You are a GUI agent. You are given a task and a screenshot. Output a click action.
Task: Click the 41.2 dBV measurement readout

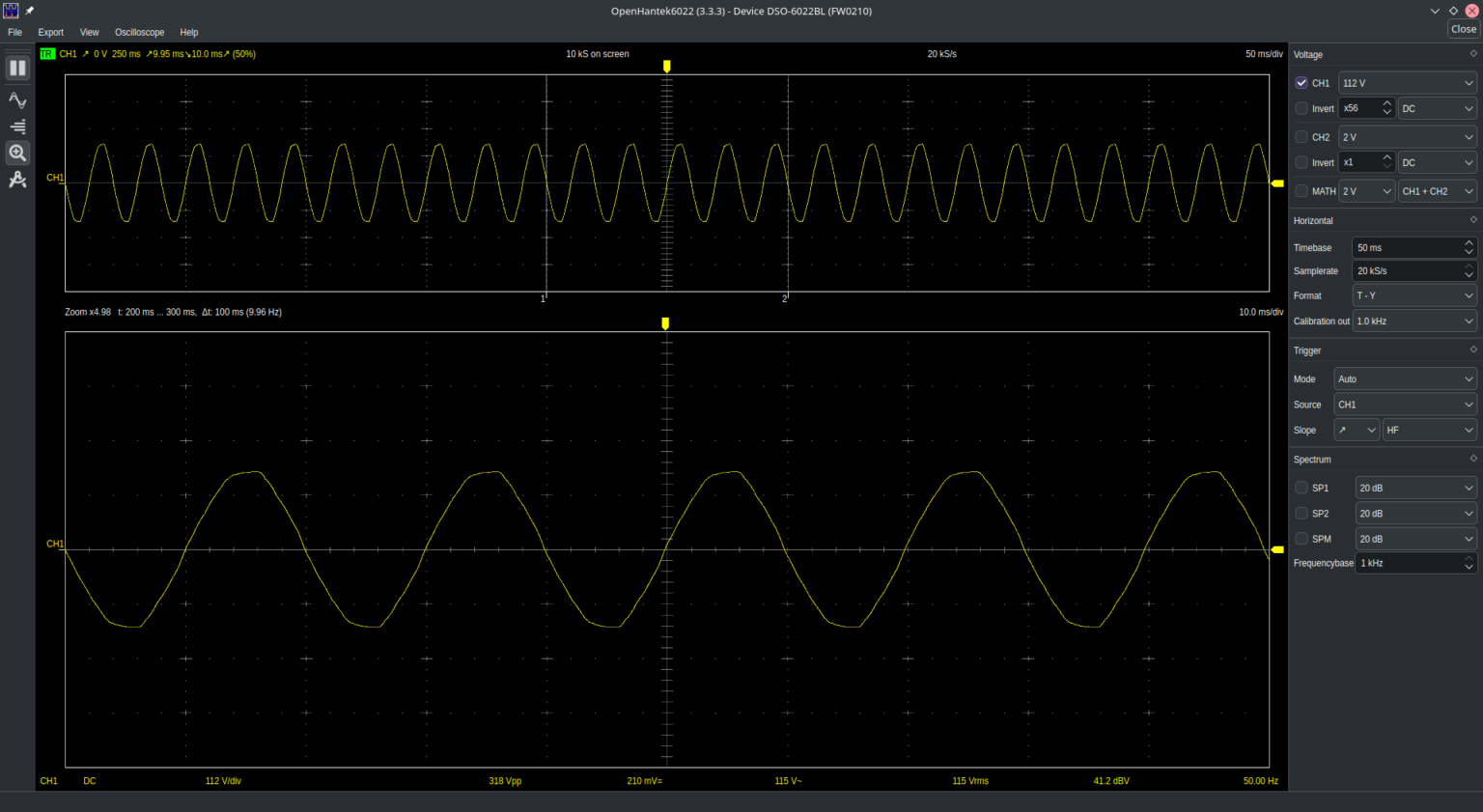tap(1111, 781)
